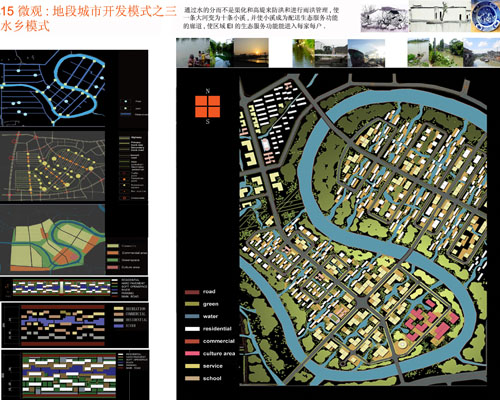500x400 pixels.
Task: Open the ink sketch house thumbnail
Action: [x=384, y=18]
